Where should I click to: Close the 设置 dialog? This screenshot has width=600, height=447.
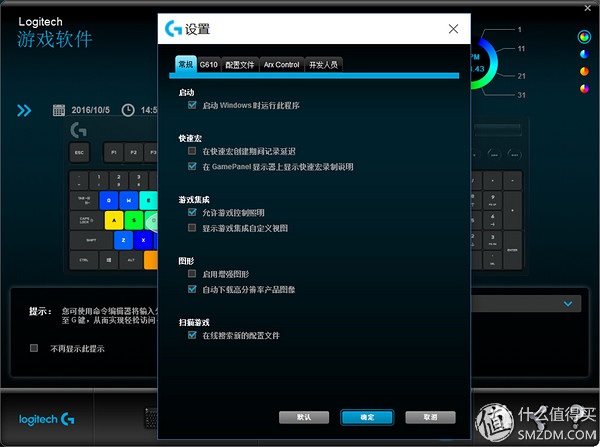click(453, 29)
